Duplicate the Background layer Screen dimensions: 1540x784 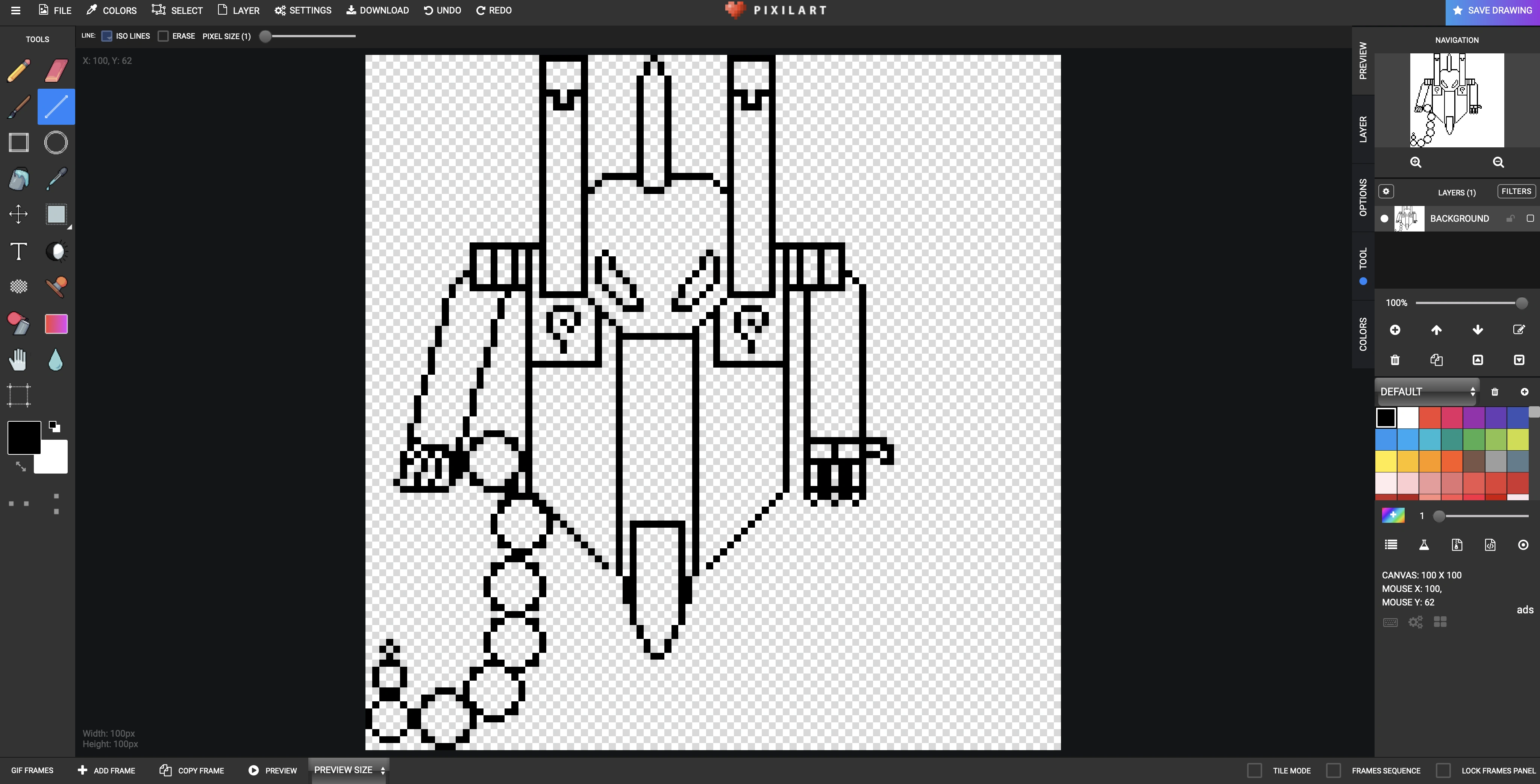tap(1437, 360)
